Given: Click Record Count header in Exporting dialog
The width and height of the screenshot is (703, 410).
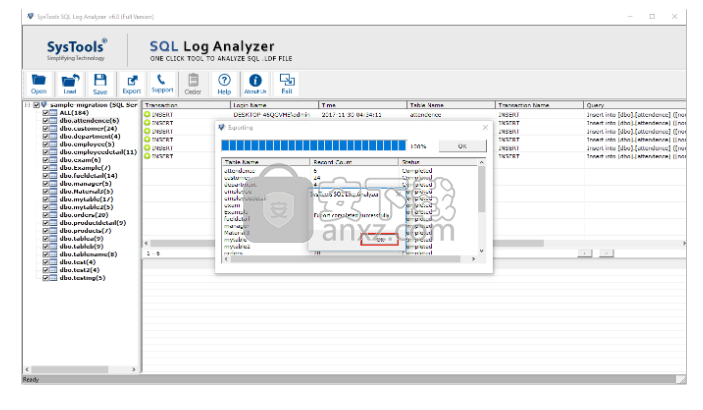Looking at the screenshot, I should click(354, 162).
